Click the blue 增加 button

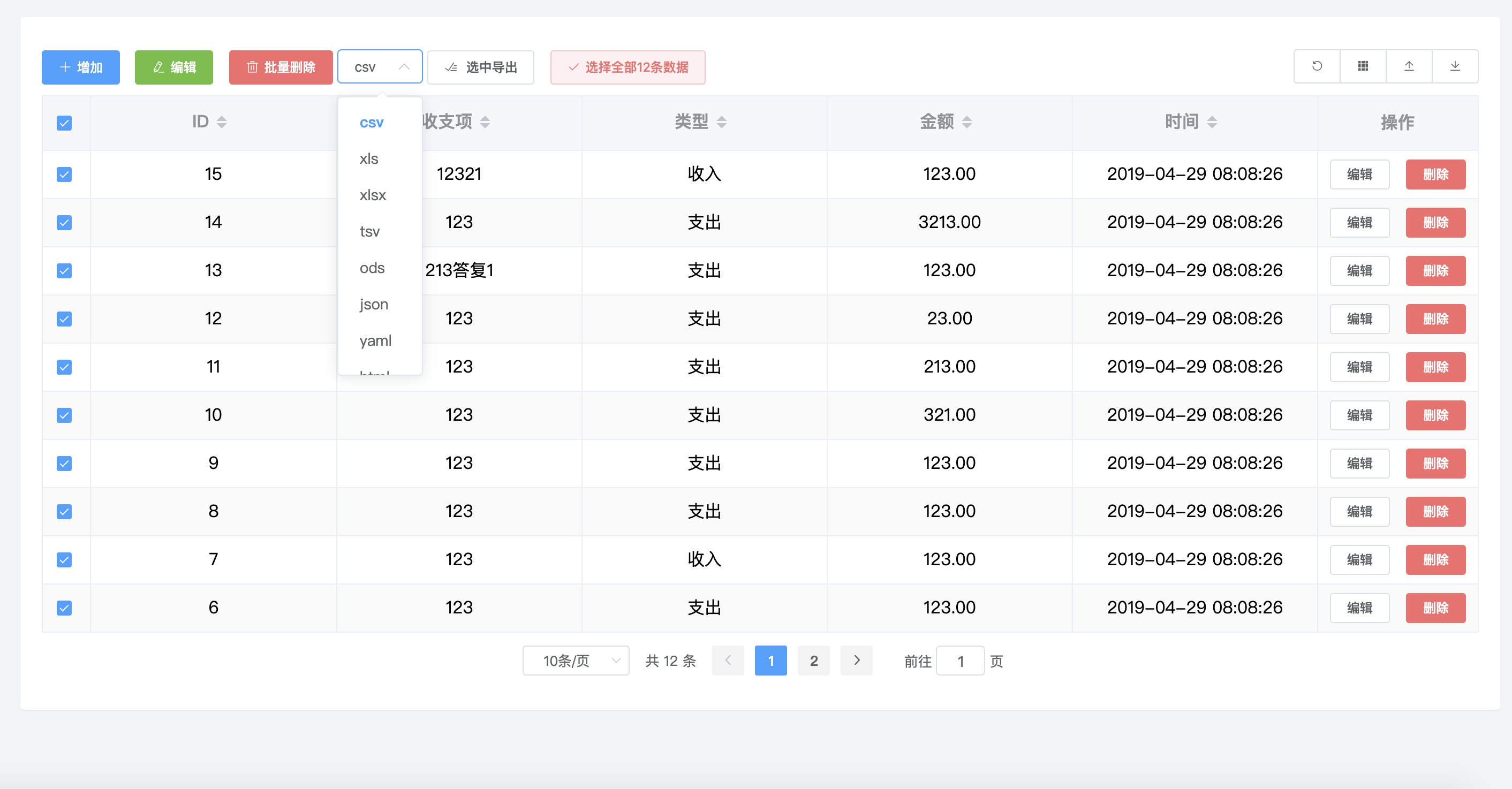[80, 67]
